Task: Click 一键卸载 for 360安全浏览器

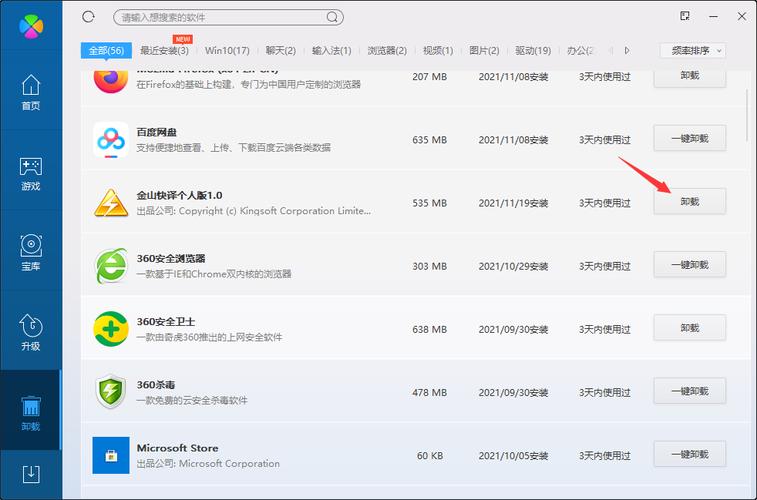Action: pos(690,264)
